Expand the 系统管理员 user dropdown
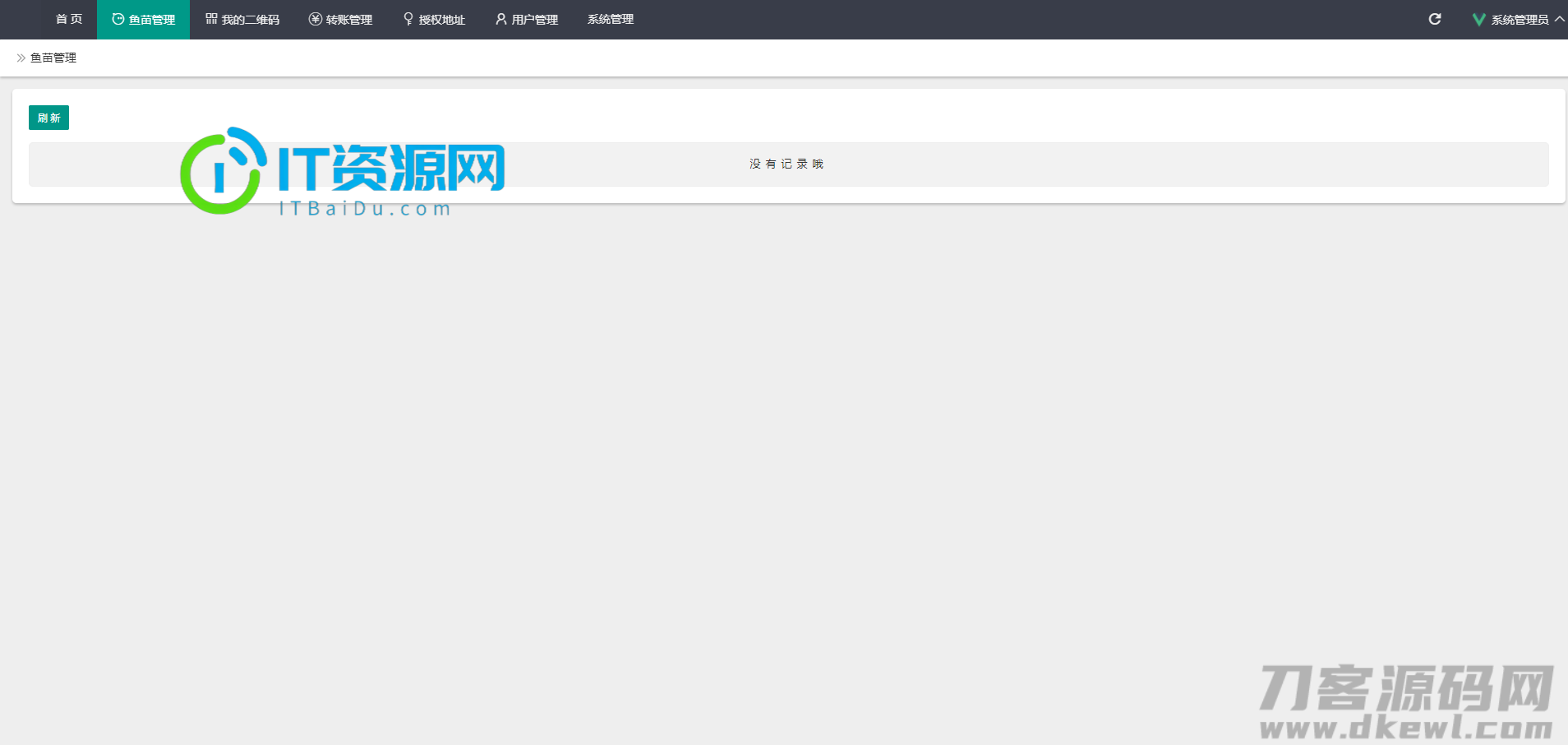Image resolution: width=1568 pixels, height=745 pixels. point(1519,20)
